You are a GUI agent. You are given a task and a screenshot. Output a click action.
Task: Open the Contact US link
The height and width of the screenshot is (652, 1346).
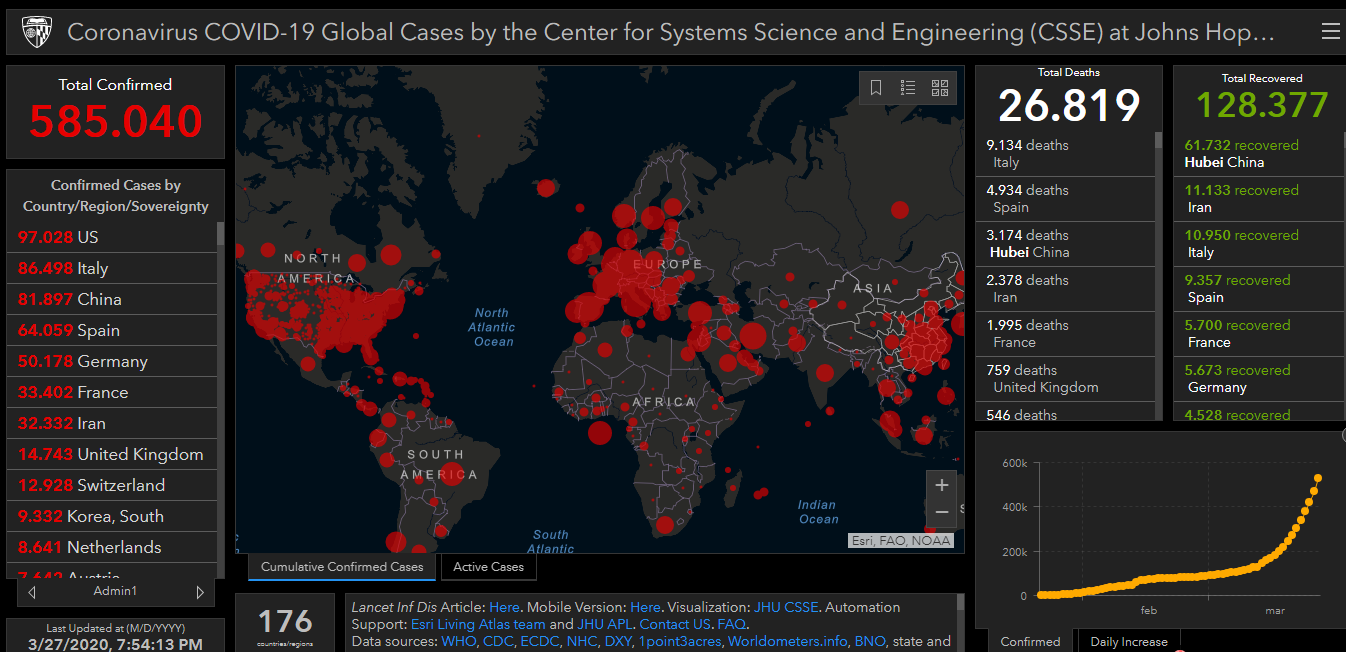(675, 624)
